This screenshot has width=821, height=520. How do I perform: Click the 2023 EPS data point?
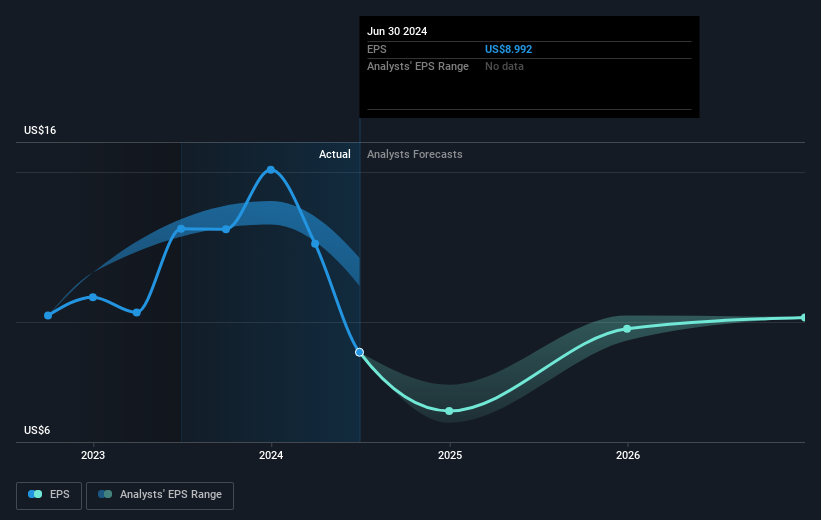93,297
